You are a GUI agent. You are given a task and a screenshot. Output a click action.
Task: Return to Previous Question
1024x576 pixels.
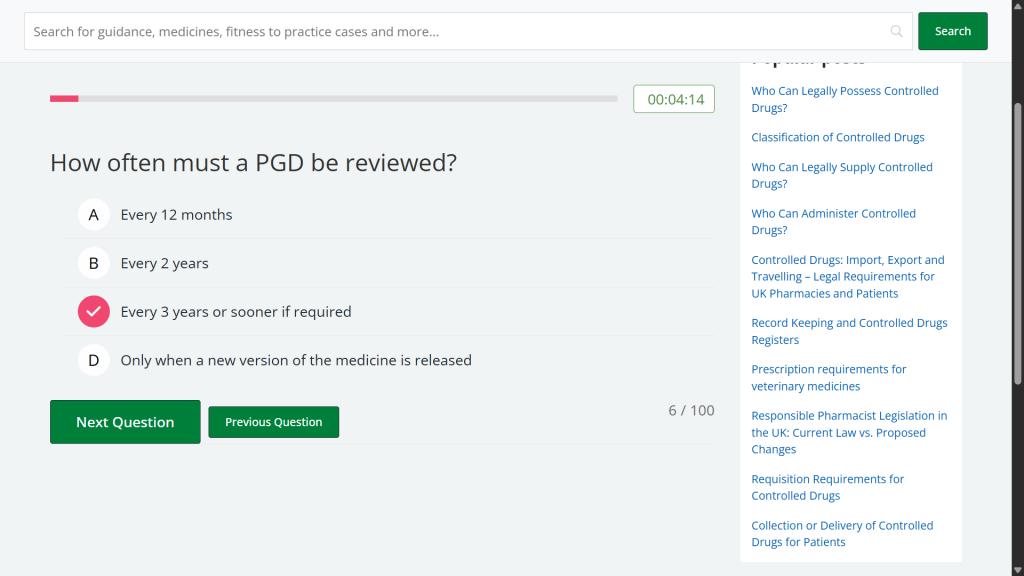tap(273, 422)
